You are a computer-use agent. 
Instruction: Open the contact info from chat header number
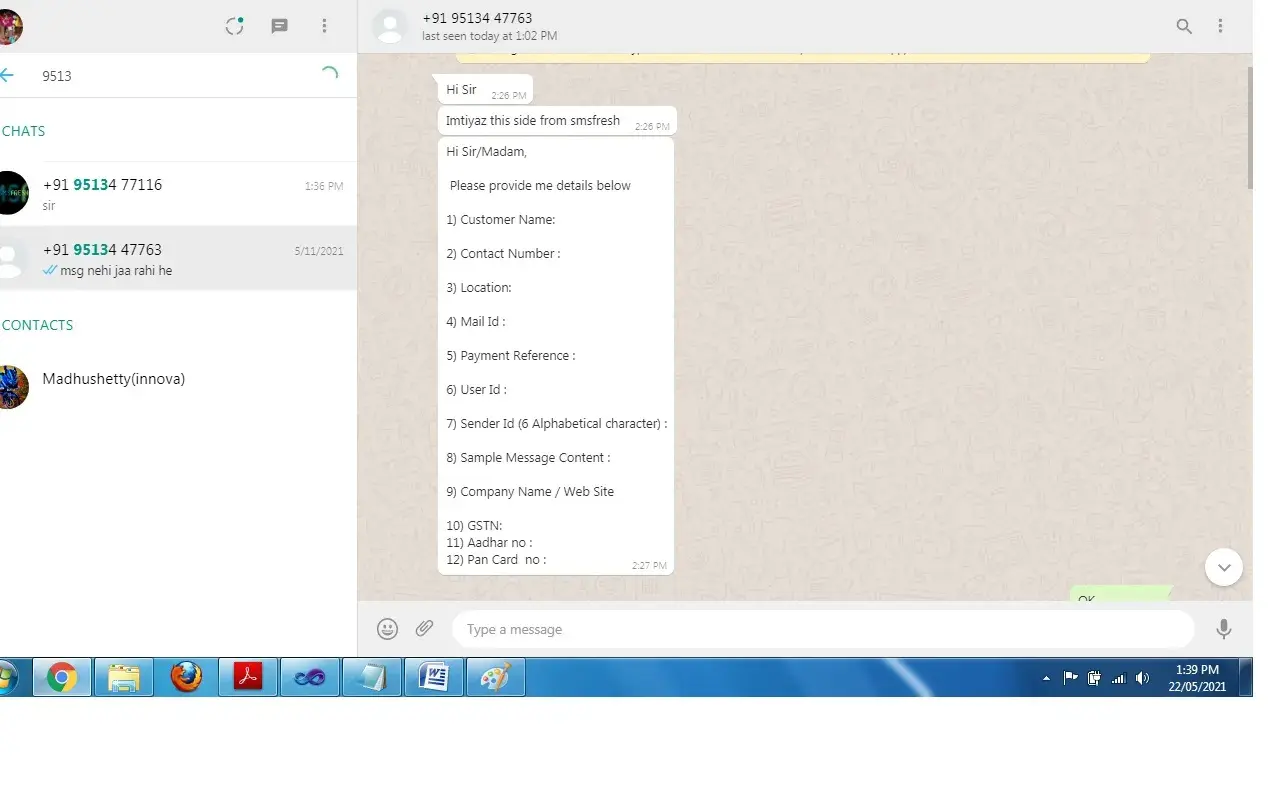477,18
